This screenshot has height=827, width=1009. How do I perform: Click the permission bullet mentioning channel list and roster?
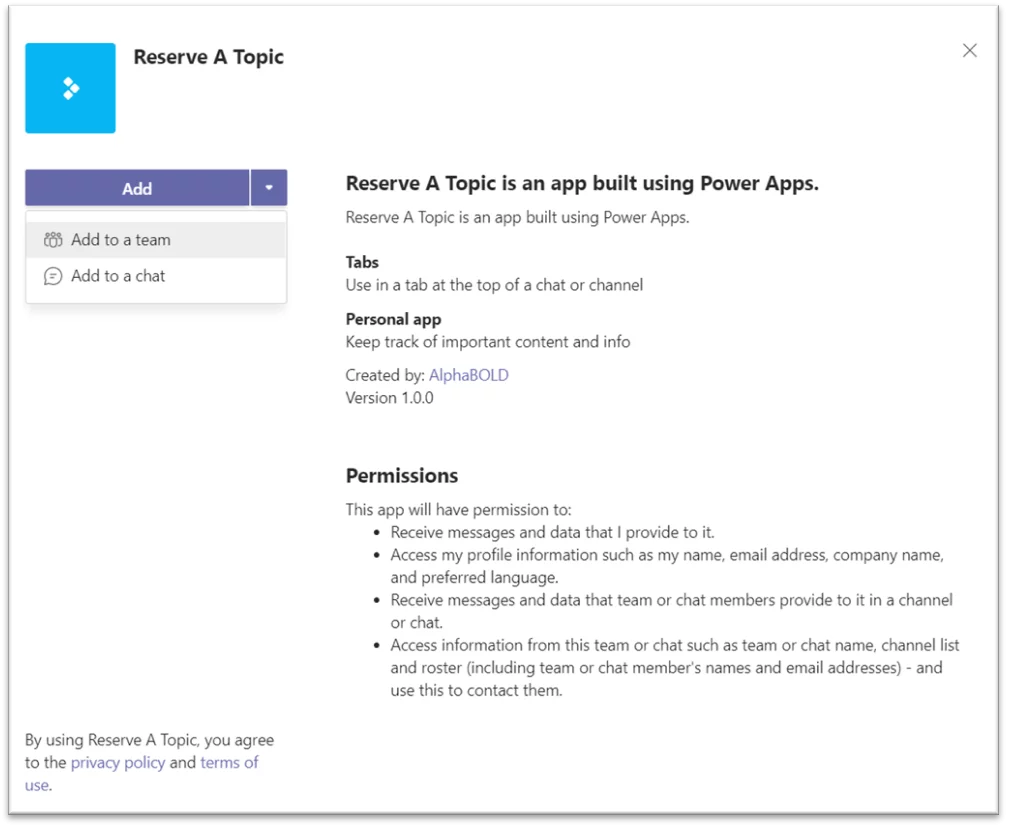[674, 667]
